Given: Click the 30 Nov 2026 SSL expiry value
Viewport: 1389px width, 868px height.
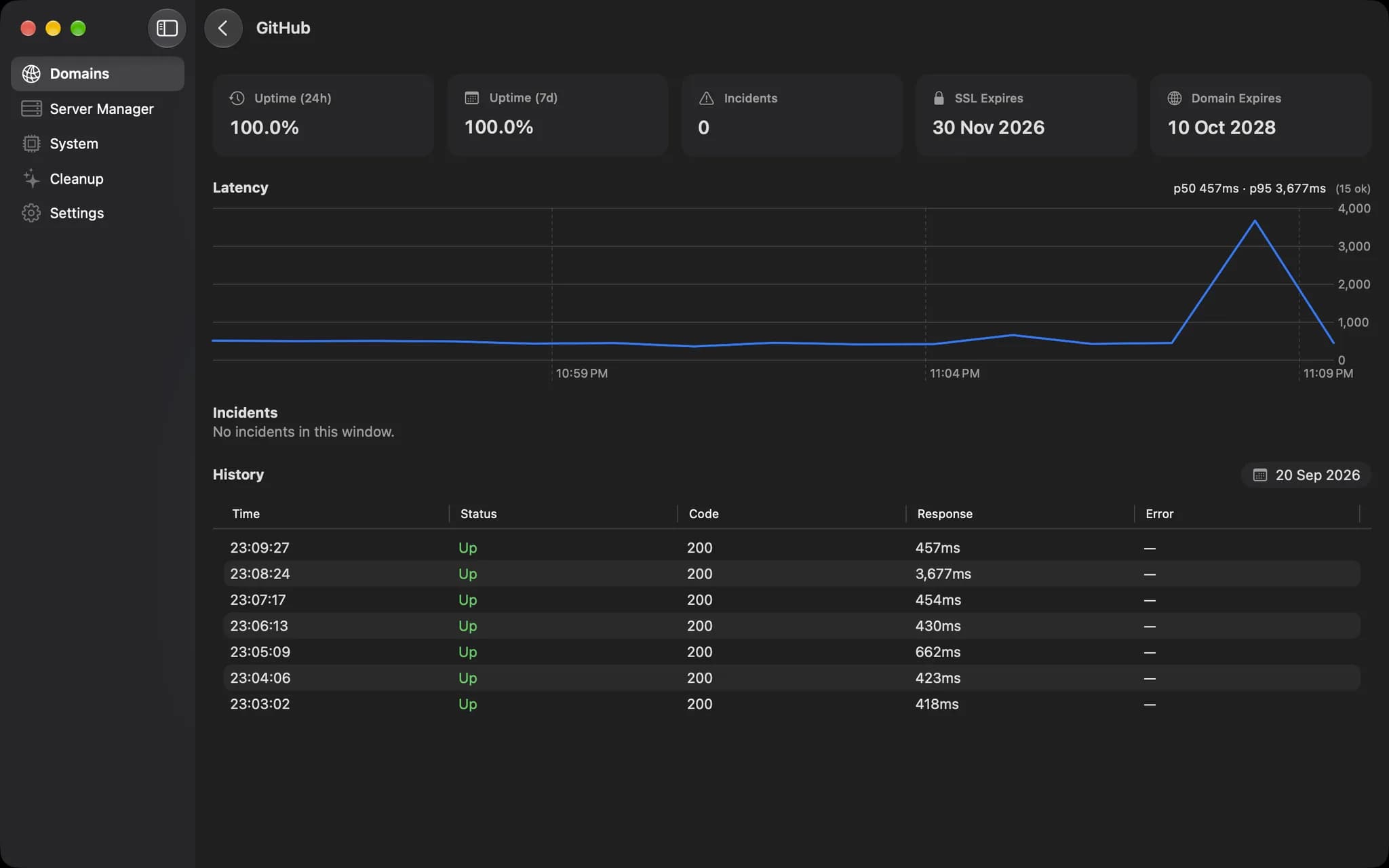Looking at the screenshot, I should (988, 127).
